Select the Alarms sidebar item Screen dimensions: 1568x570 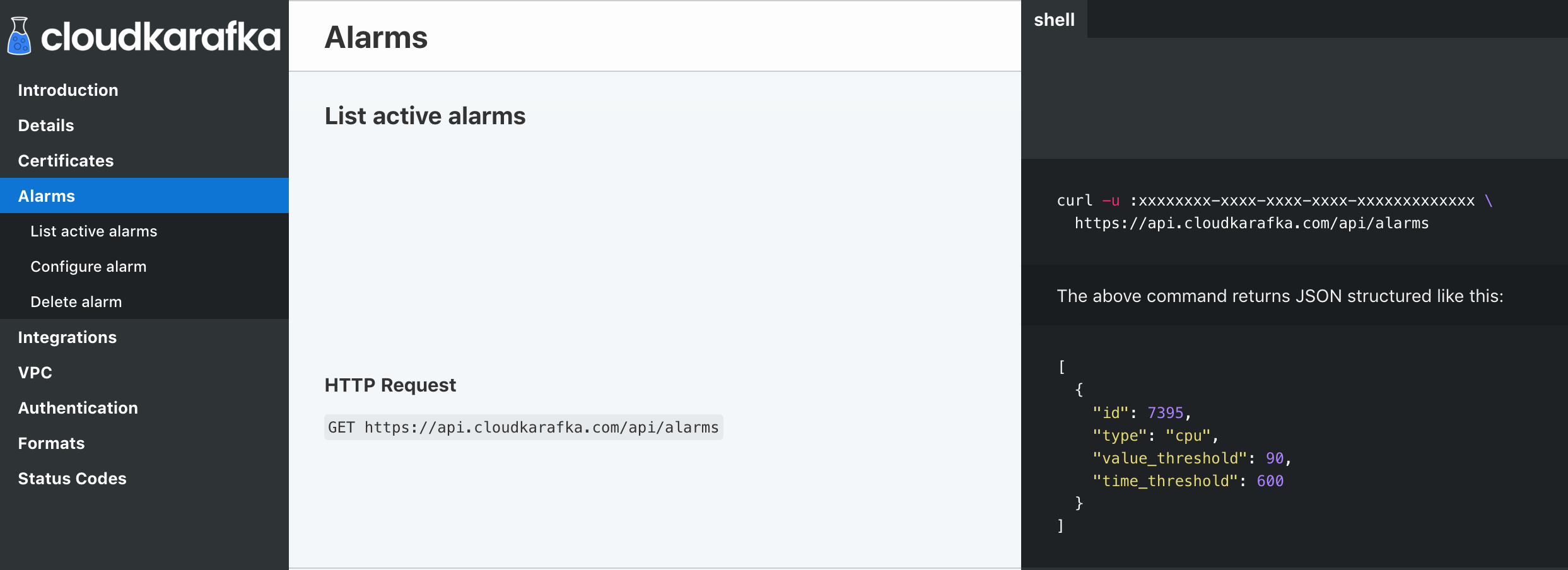point(144,196)
